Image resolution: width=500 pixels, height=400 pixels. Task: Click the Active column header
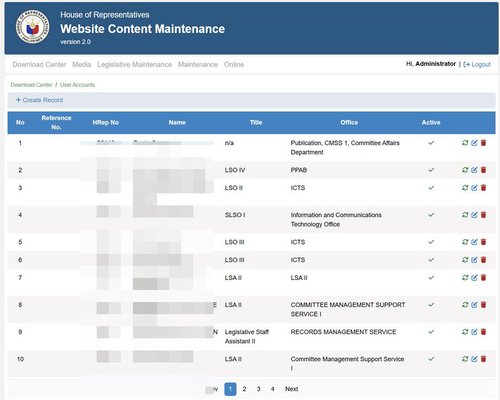pos(431,123)
